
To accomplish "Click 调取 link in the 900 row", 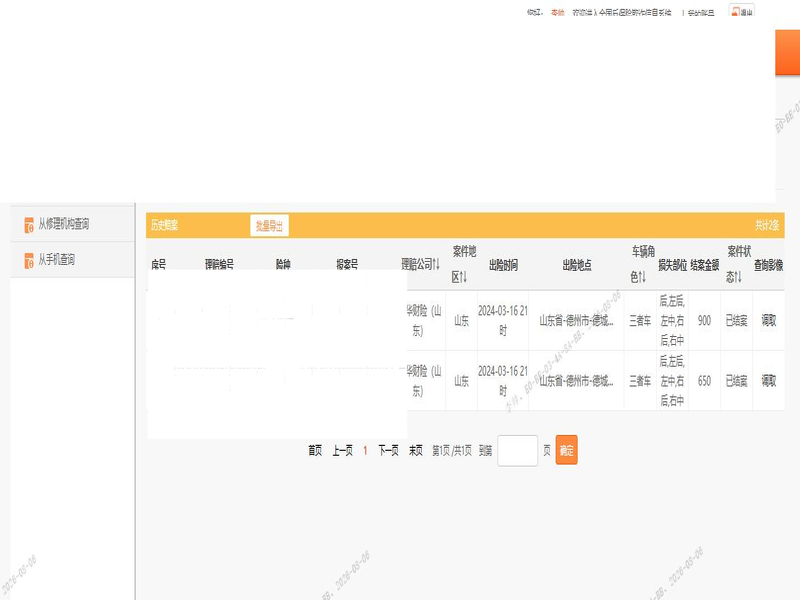I will (768, 320).
